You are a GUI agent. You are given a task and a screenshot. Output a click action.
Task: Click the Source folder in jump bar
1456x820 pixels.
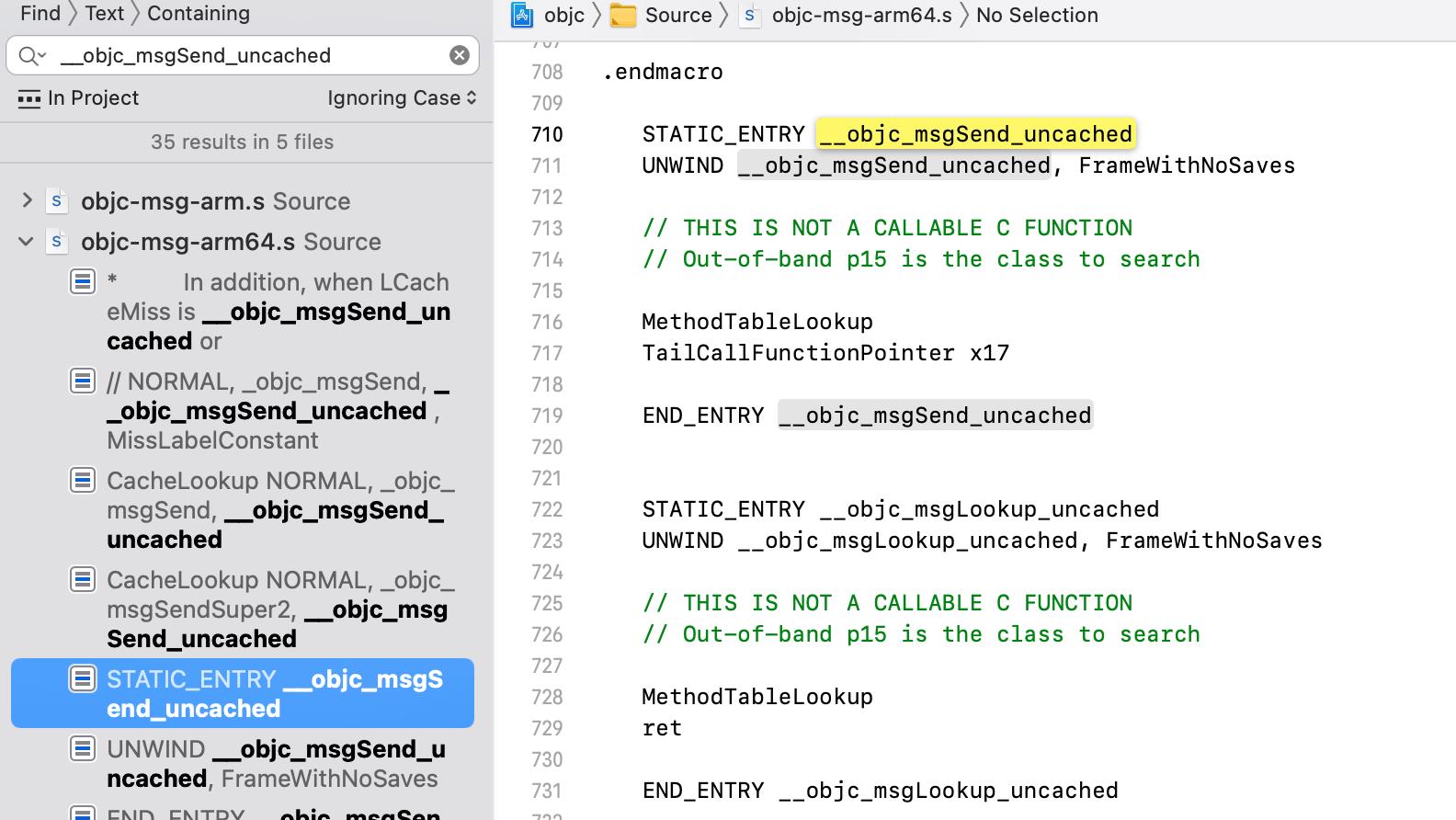[x=678, y=15]
